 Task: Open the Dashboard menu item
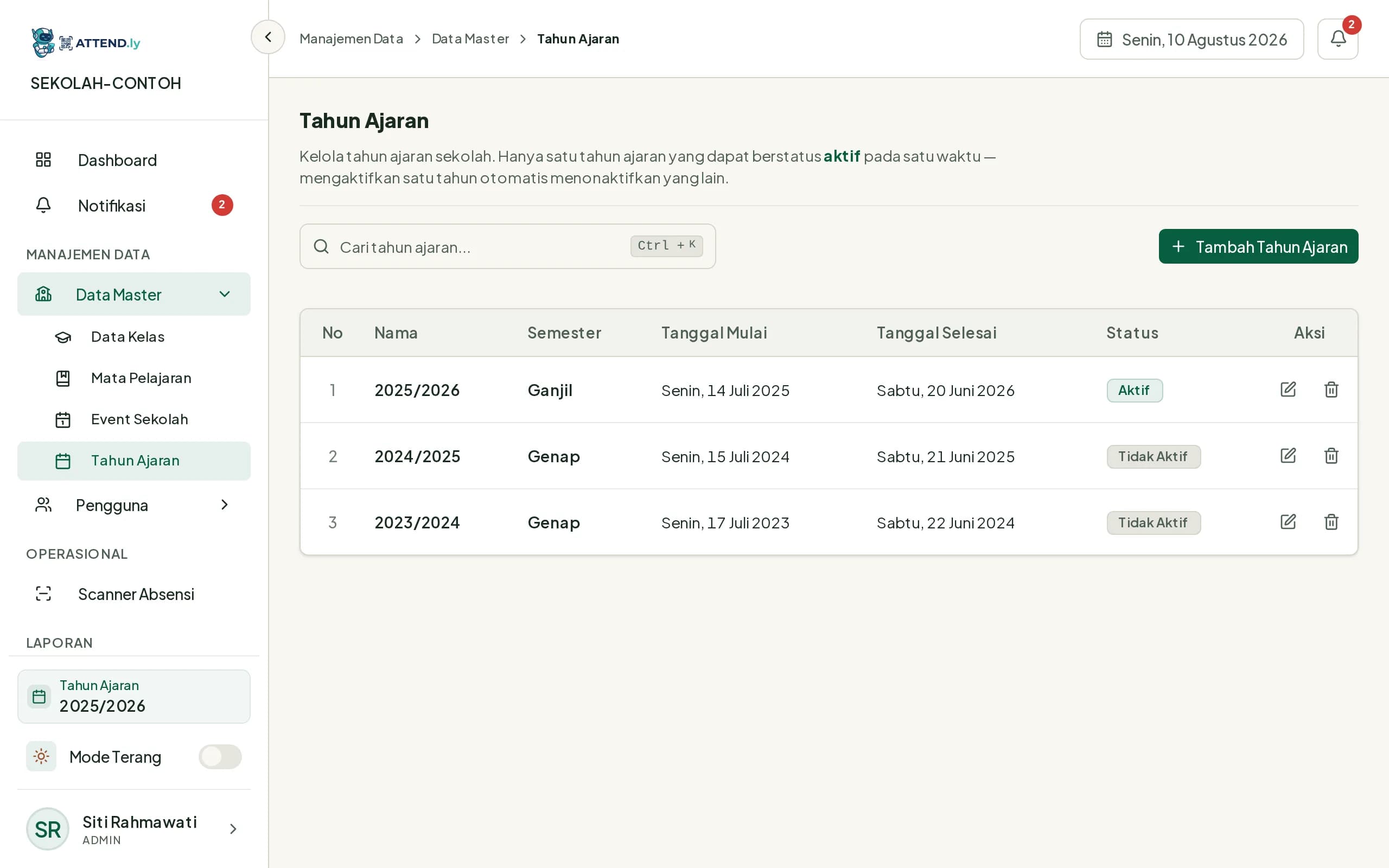coord(133,159)
